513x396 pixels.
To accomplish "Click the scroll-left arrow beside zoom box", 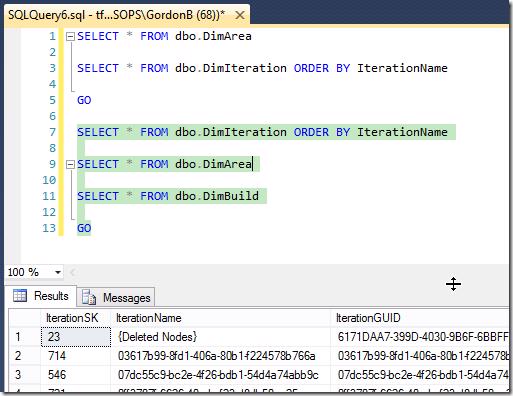I will pyautogui.click(x=72, y=272).
